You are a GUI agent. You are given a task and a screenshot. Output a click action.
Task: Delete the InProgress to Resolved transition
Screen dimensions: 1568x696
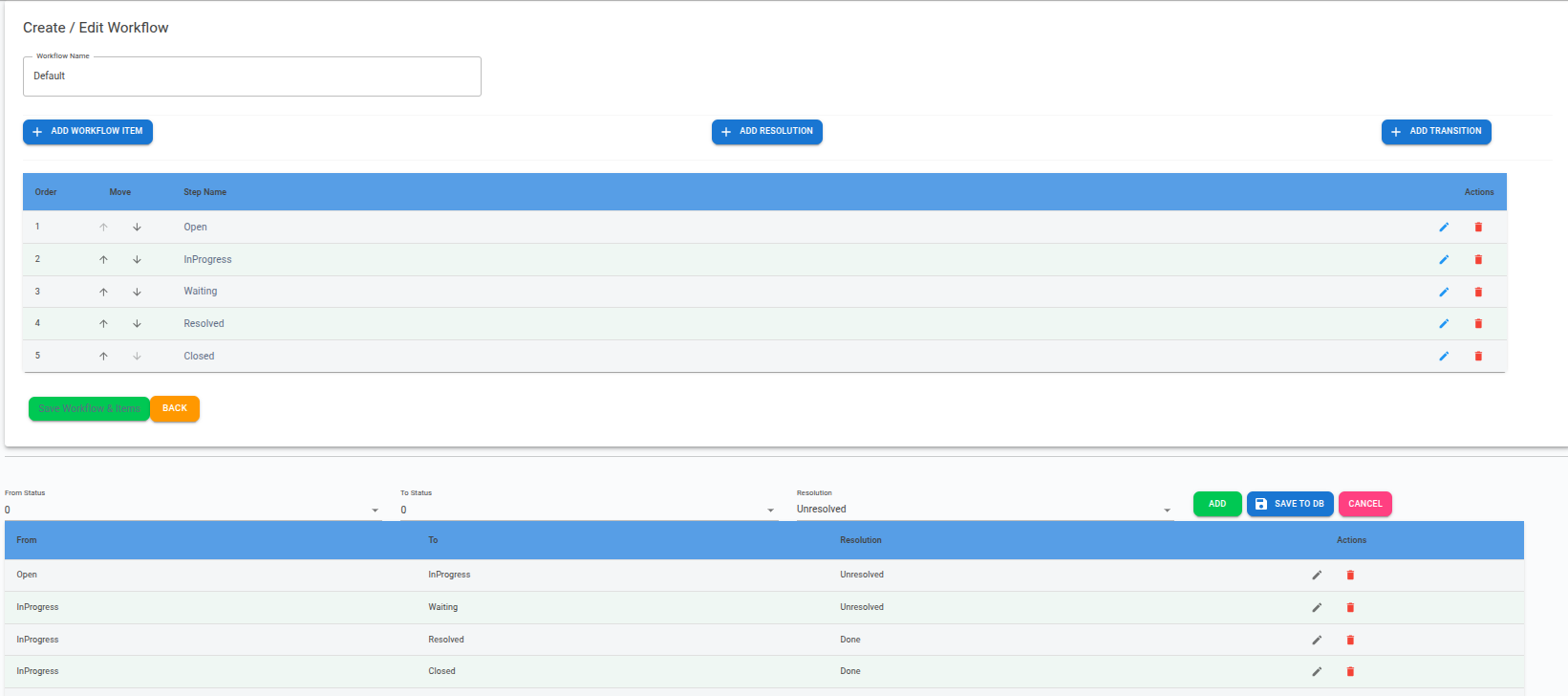coord(1350,640)
